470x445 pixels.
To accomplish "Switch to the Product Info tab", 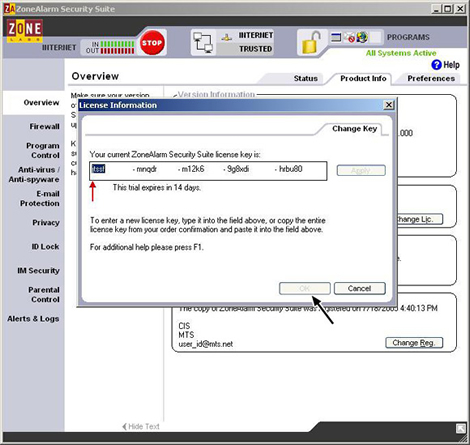I will pyautogui.click(x=363, y=78).
